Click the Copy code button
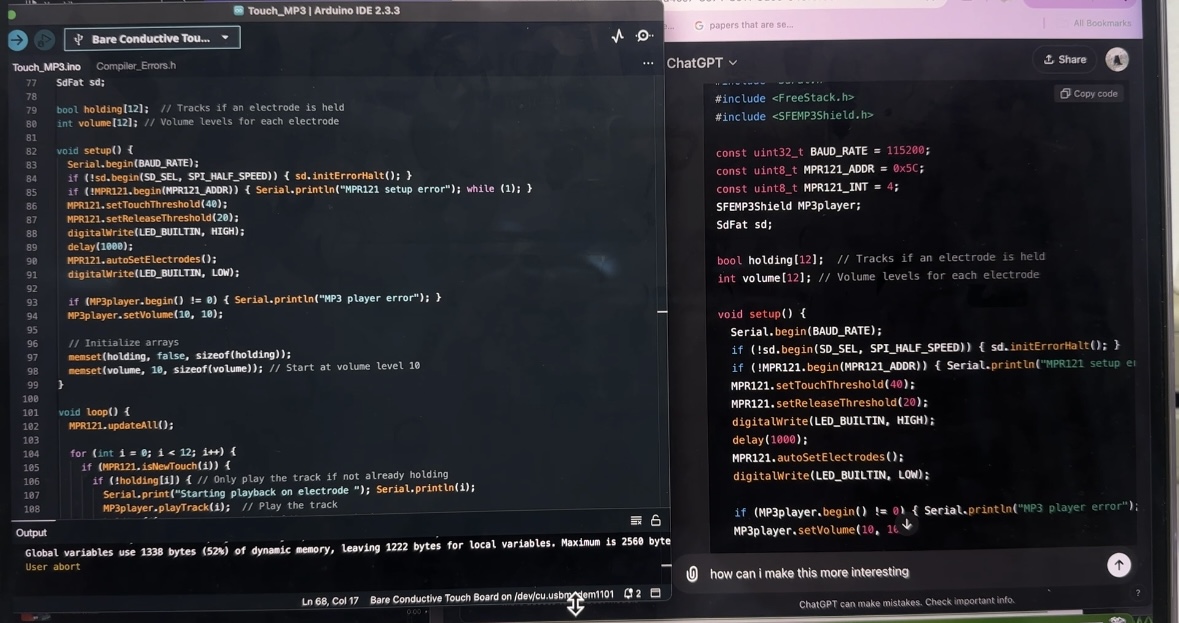This screenshot has width=1179, height=623. click(1089, 94)
